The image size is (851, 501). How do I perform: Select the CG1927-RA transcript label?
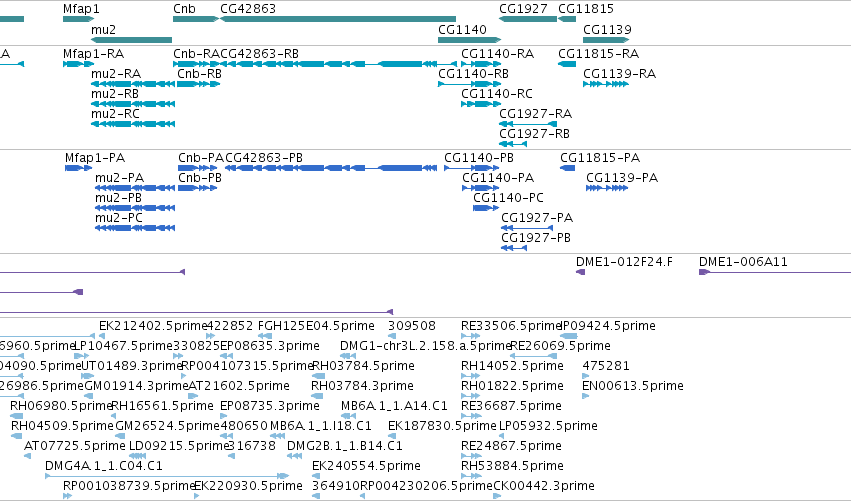point(536,114)
